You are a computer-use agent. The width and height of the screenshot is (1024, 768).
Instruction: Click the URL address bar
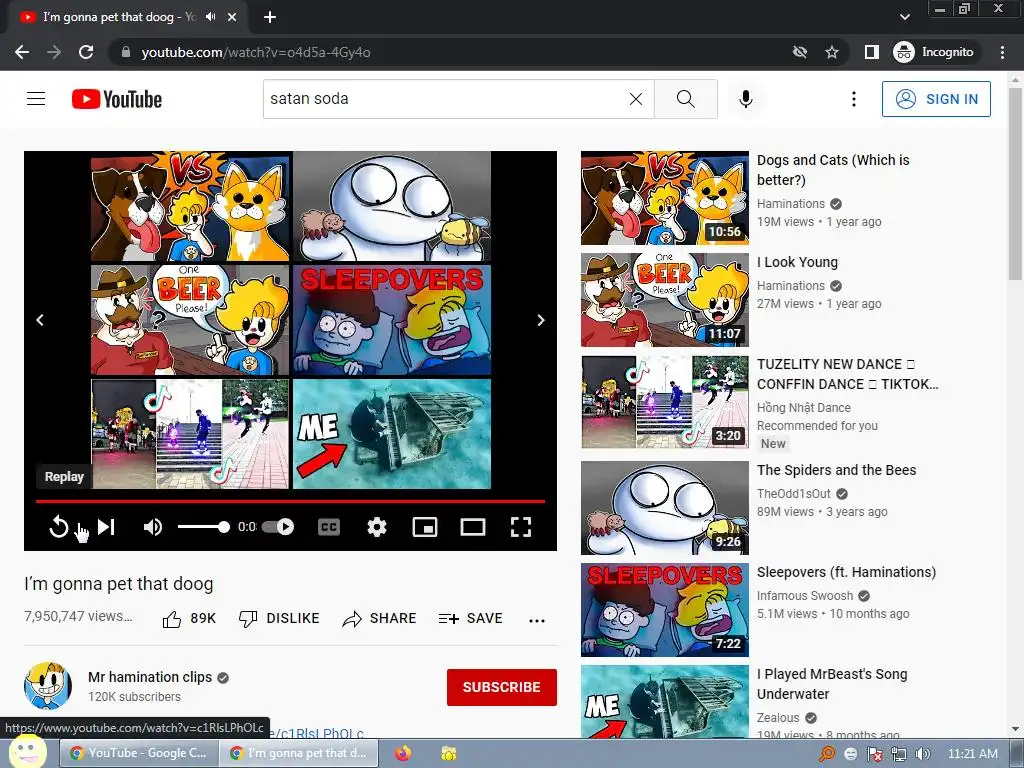pyautogui.click(x=457, y=52)
